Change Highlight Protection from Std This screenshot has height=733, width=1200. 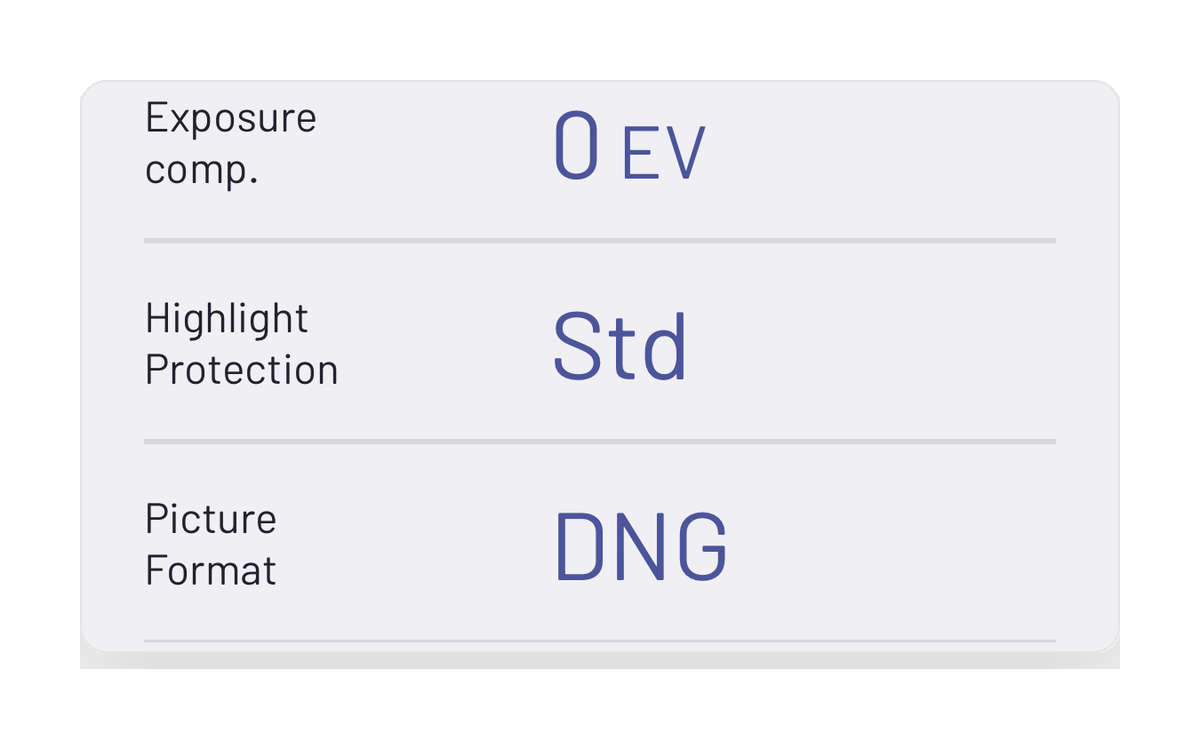click(x=620, y=346)
